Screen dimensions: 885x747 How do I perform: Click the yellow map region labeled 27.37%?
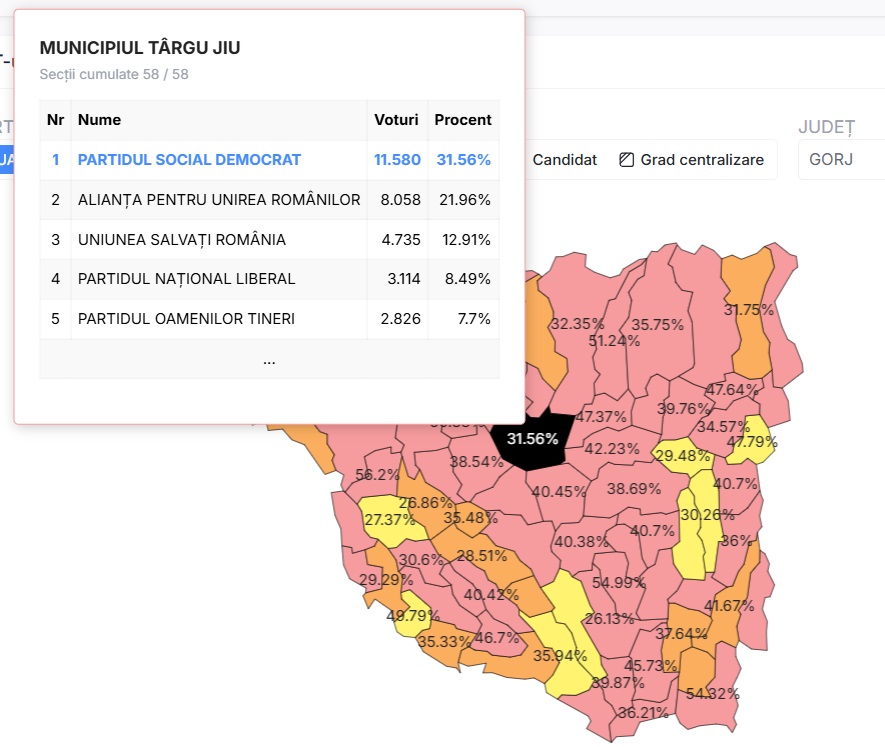pos(388,519)
